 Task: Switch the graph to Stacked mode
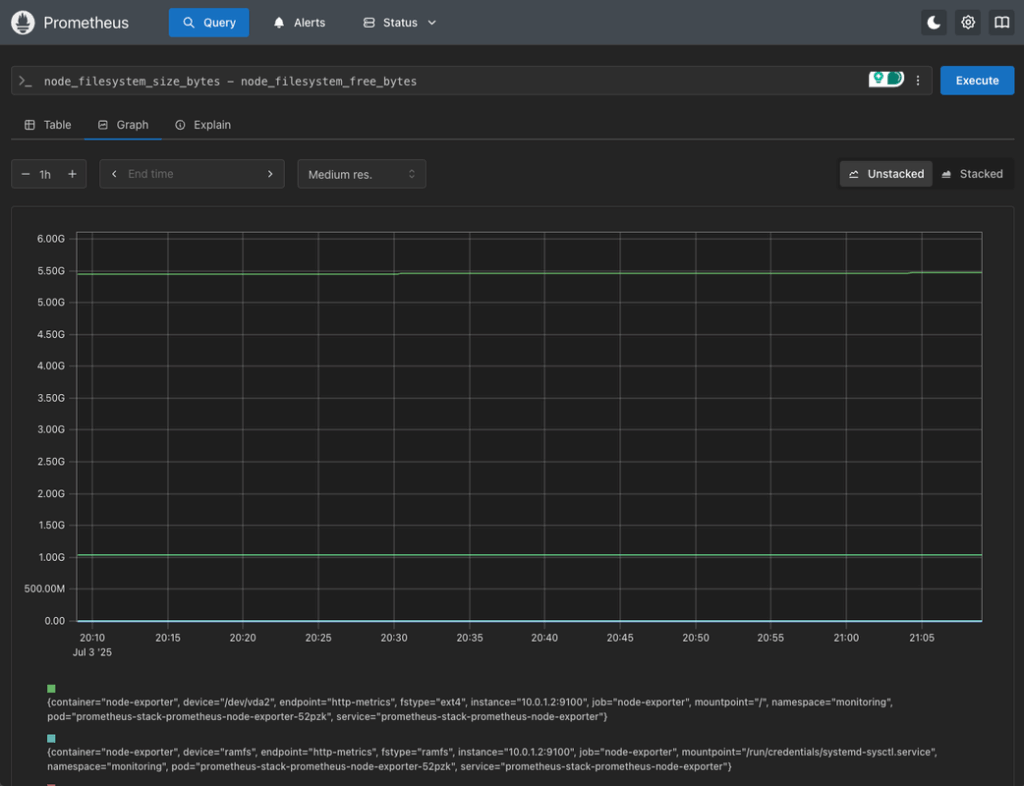coord(973,173)
